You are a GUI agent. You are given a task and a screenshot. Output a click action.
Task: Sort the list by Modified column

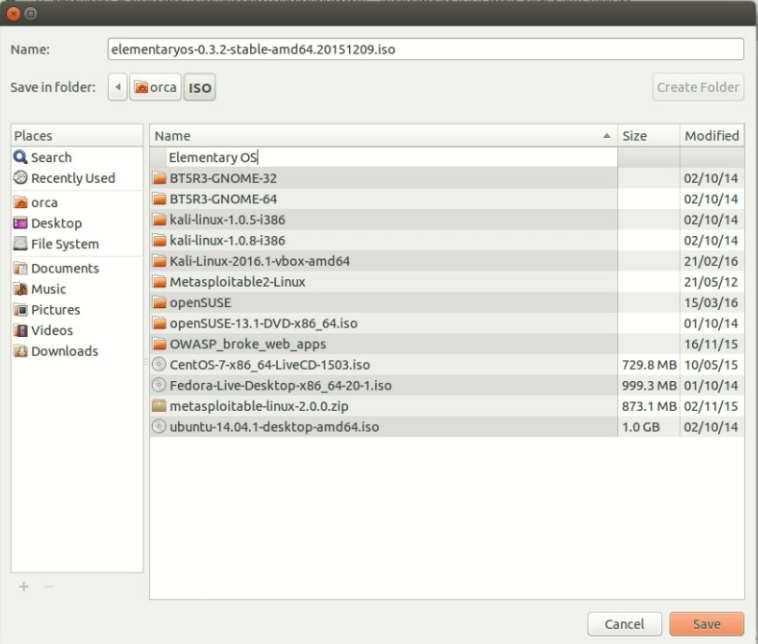click(x=712, y=136)
